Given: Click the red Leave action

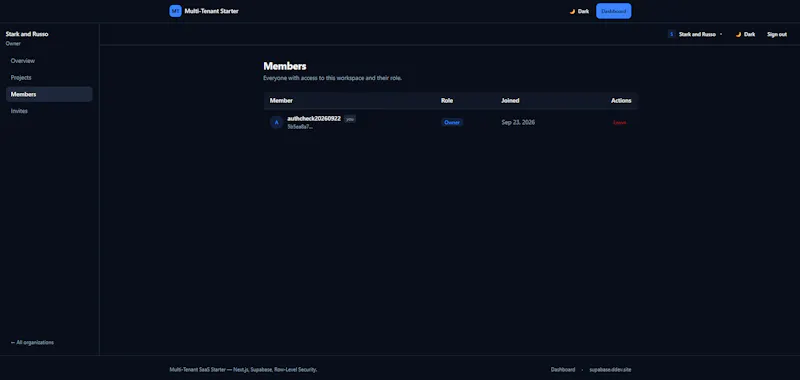Looking at the screenshot, I should (x=619, y=122).
